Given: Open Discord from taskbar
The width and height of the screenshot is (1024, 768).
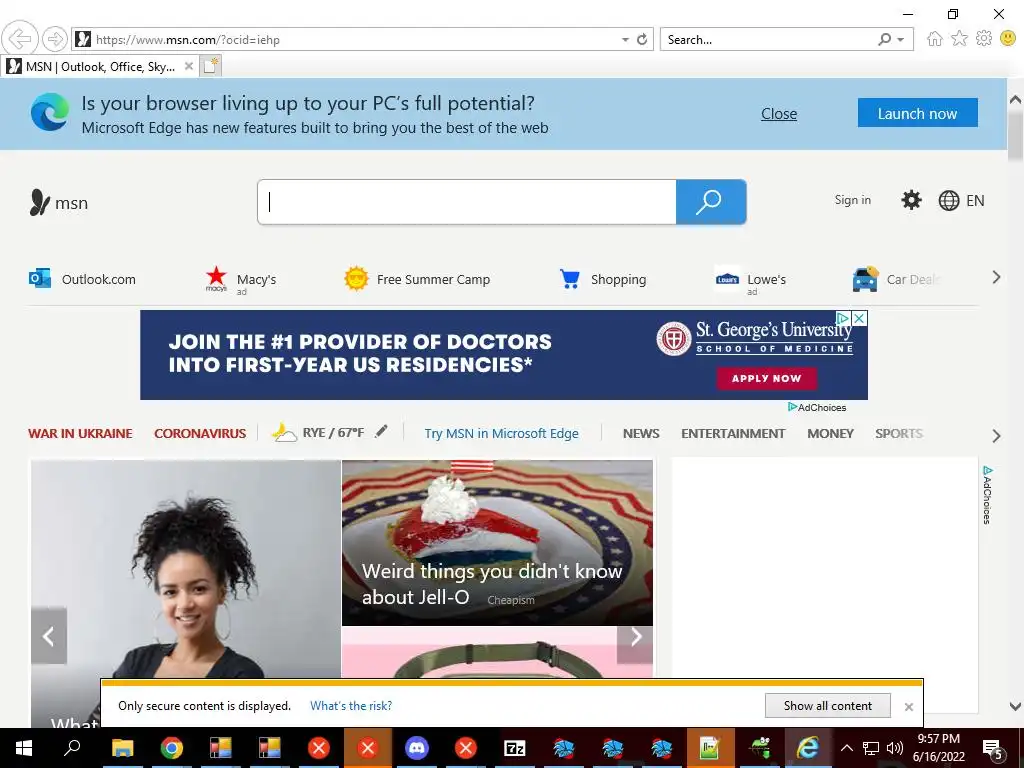Looking at the screenshot, I should (417, 748).
